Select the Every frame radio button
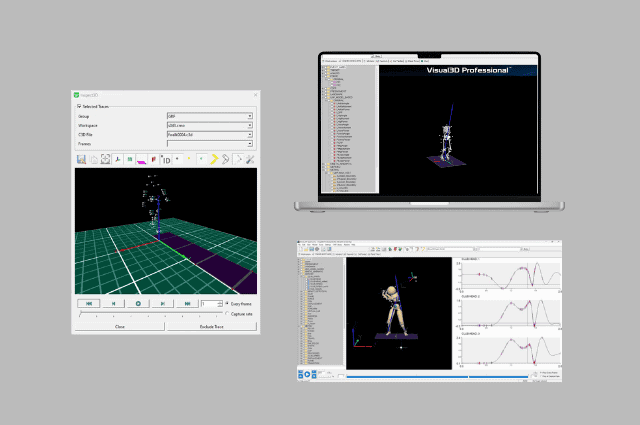This screenshot has height=425, width=640. (x=227, y=303)
